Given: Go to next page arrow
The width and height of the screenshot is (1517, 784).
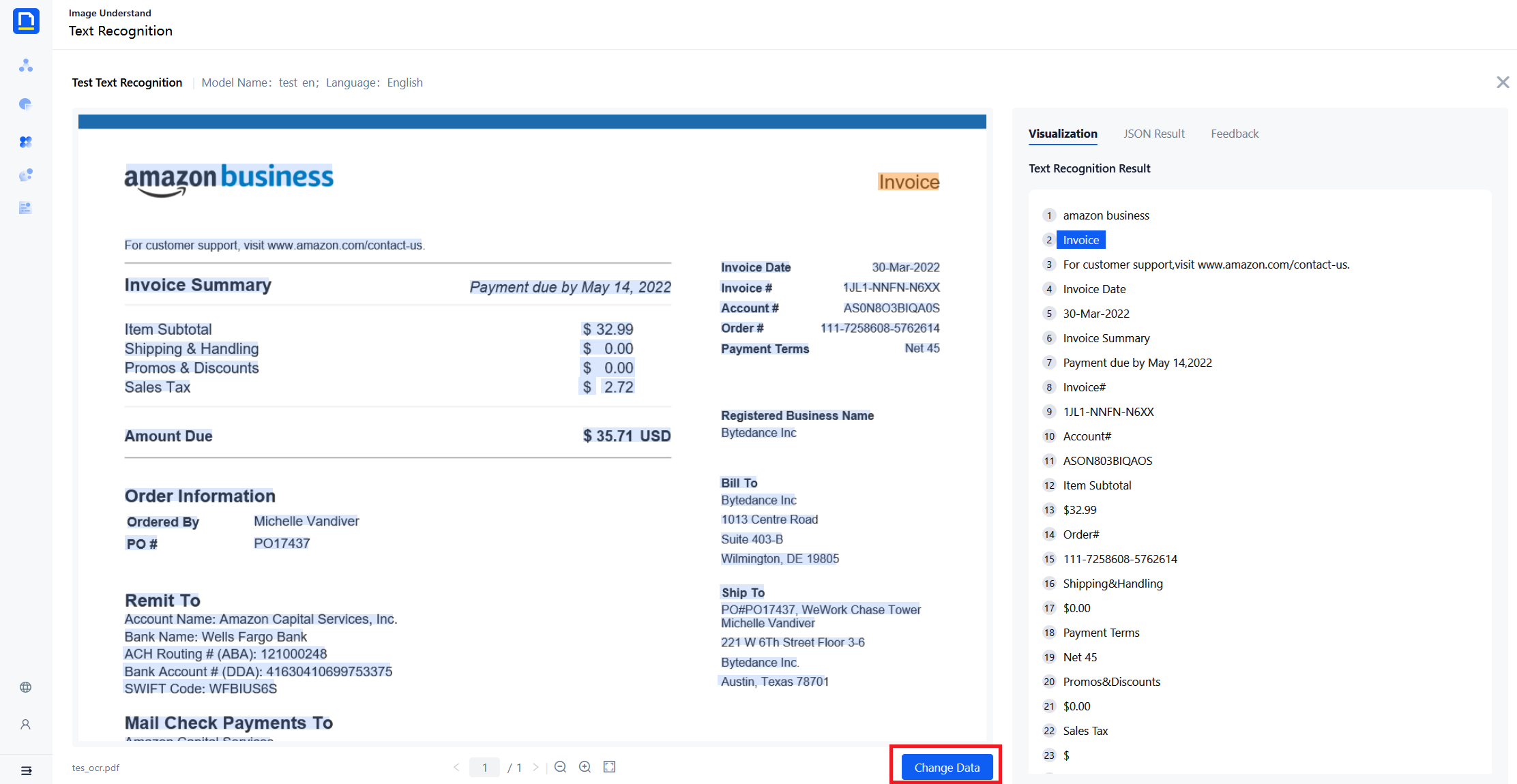Looking at the screenshot, I should pyautogui.click(x=535, y=768).
